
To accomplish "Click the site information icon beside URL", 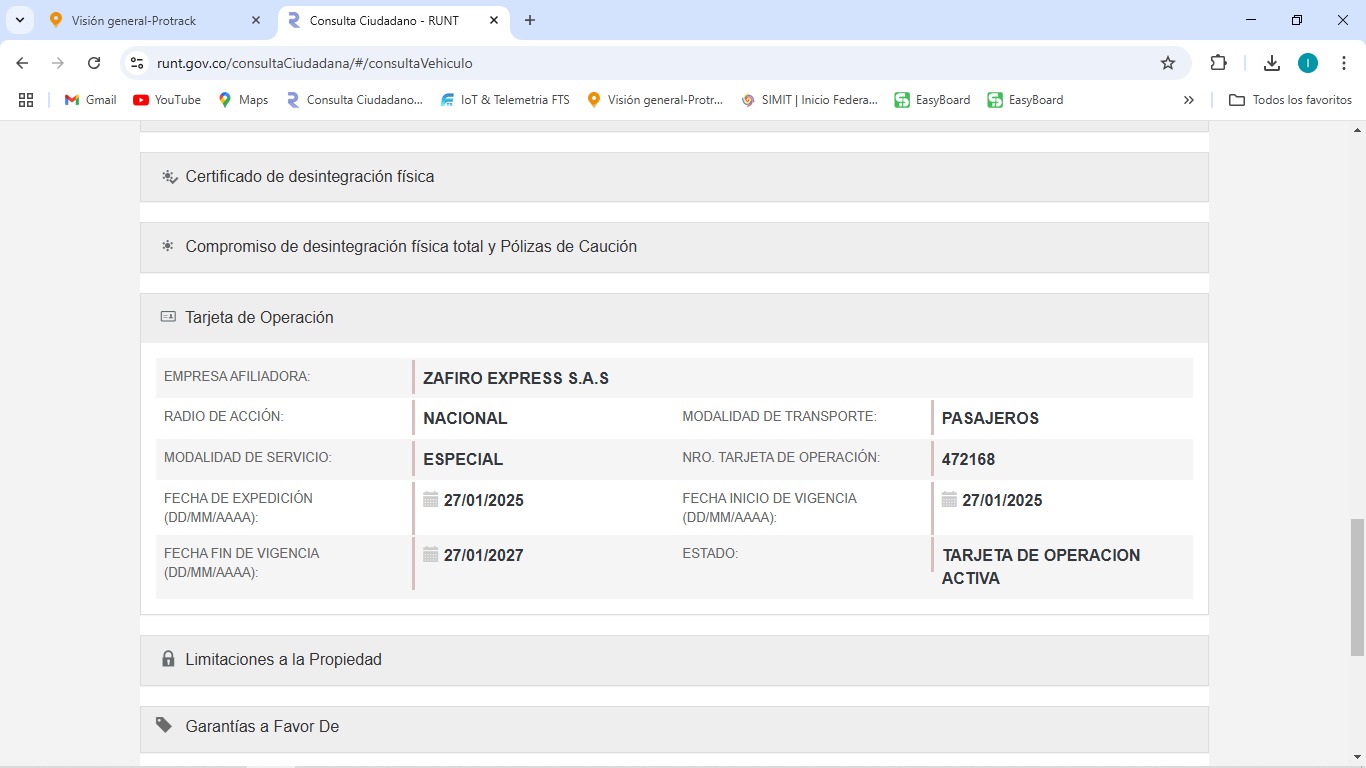I will pos(137,63).
